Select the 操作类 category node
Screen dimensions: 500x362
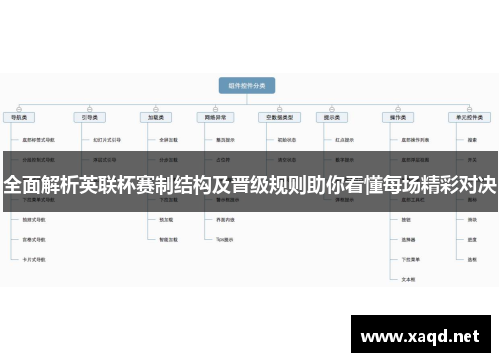398,118
